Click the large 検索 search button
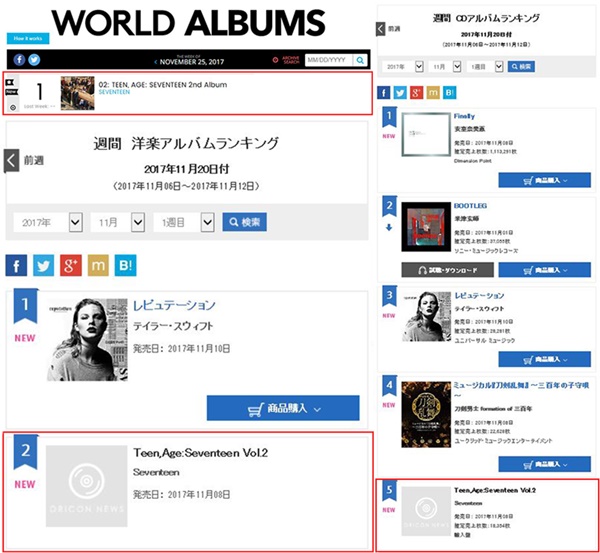The image size is (600, 553). tap(245, 222)
